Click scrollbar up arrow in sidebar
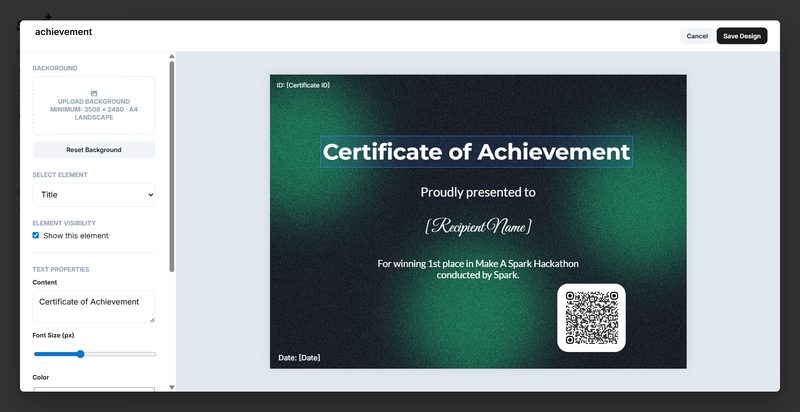The width and height of the screenshot is (800, 412). (x=172, y=56)
